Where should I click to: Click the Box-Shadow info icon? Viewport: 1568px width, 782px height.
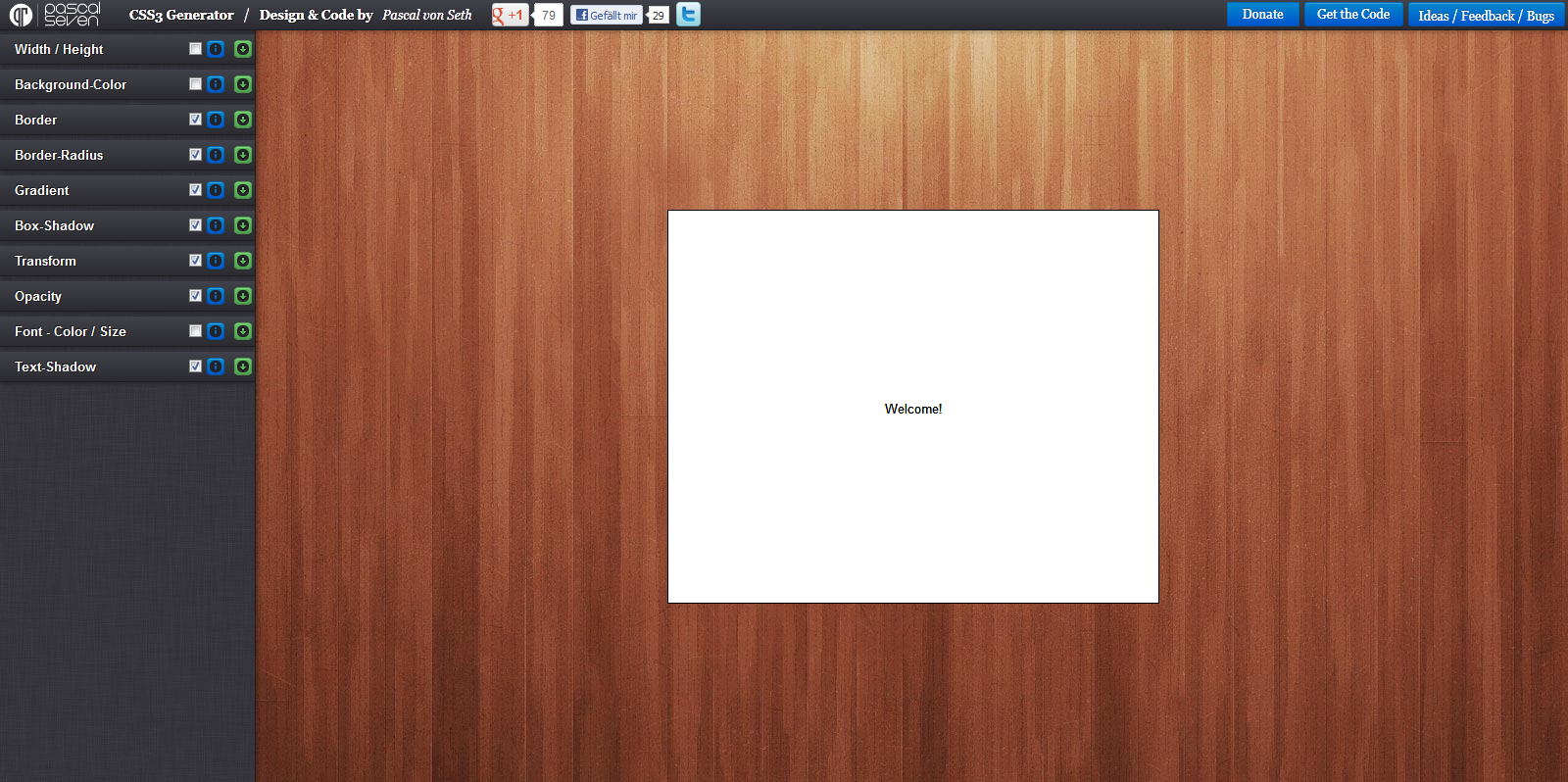coord(216,225)
